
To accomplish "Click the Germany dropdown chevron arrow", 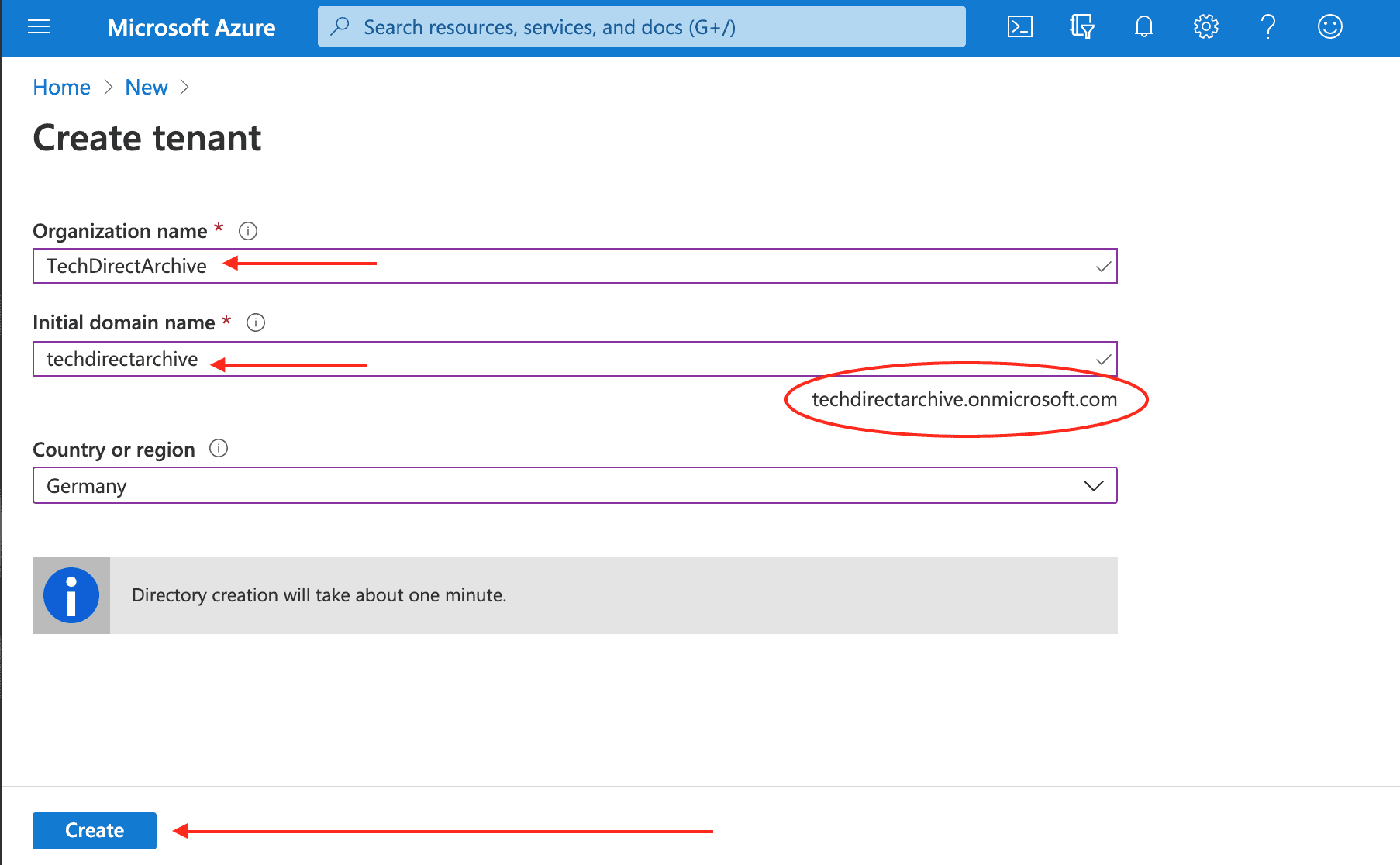I will click(1093, 486).
